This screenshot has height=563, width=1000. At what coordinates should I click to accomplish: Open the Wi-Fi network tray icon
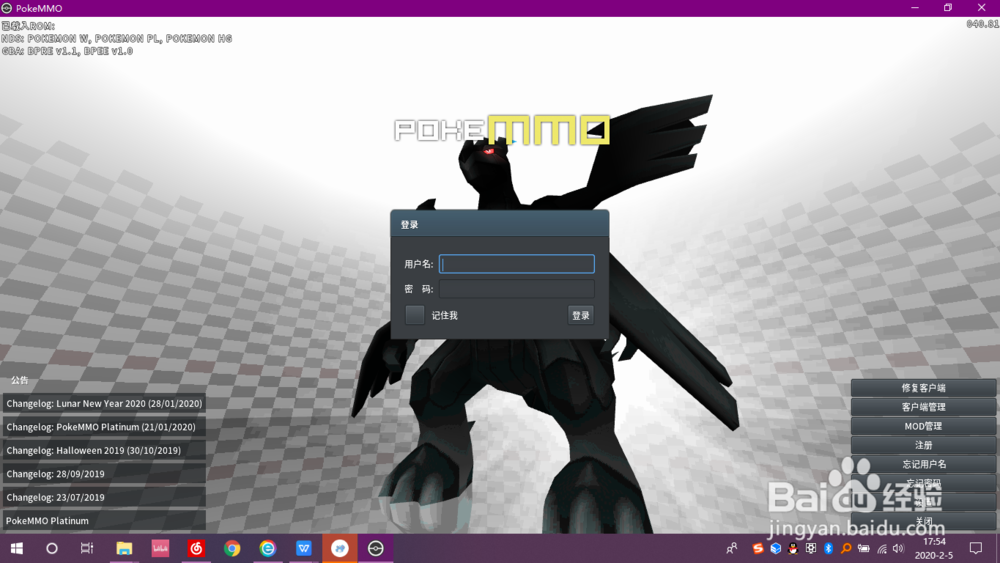pos(882,548)
